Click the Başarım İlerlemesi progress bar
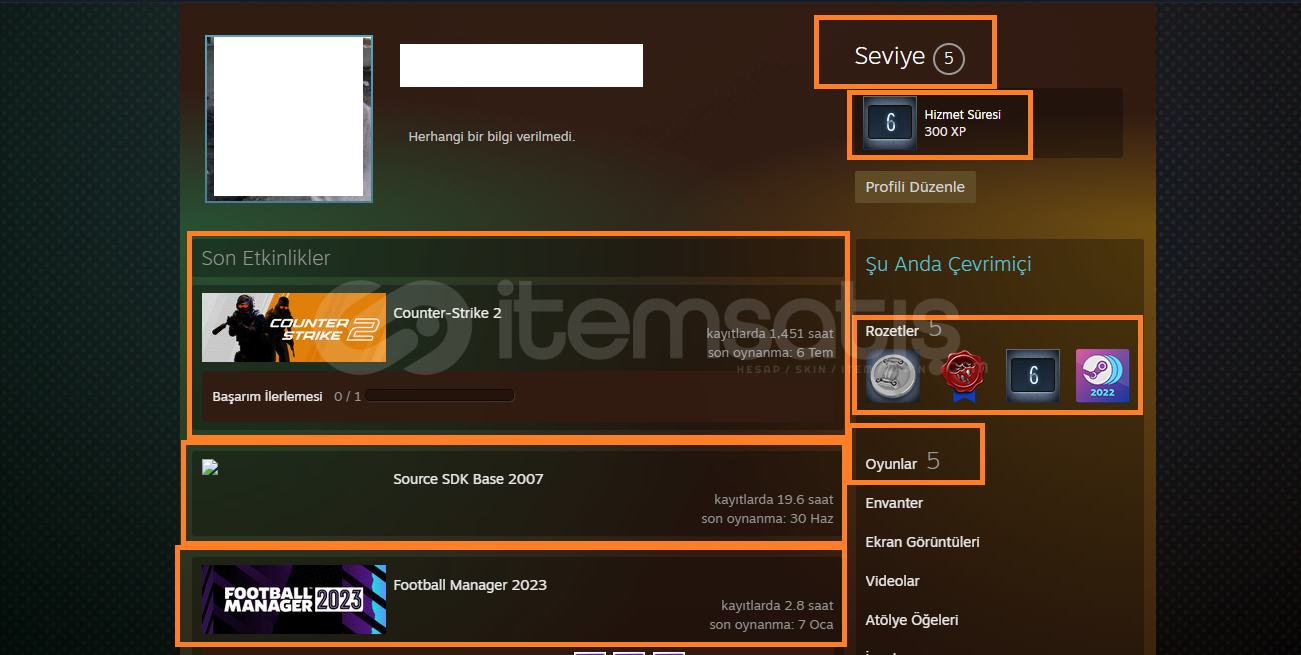 [x=440, y=396]
